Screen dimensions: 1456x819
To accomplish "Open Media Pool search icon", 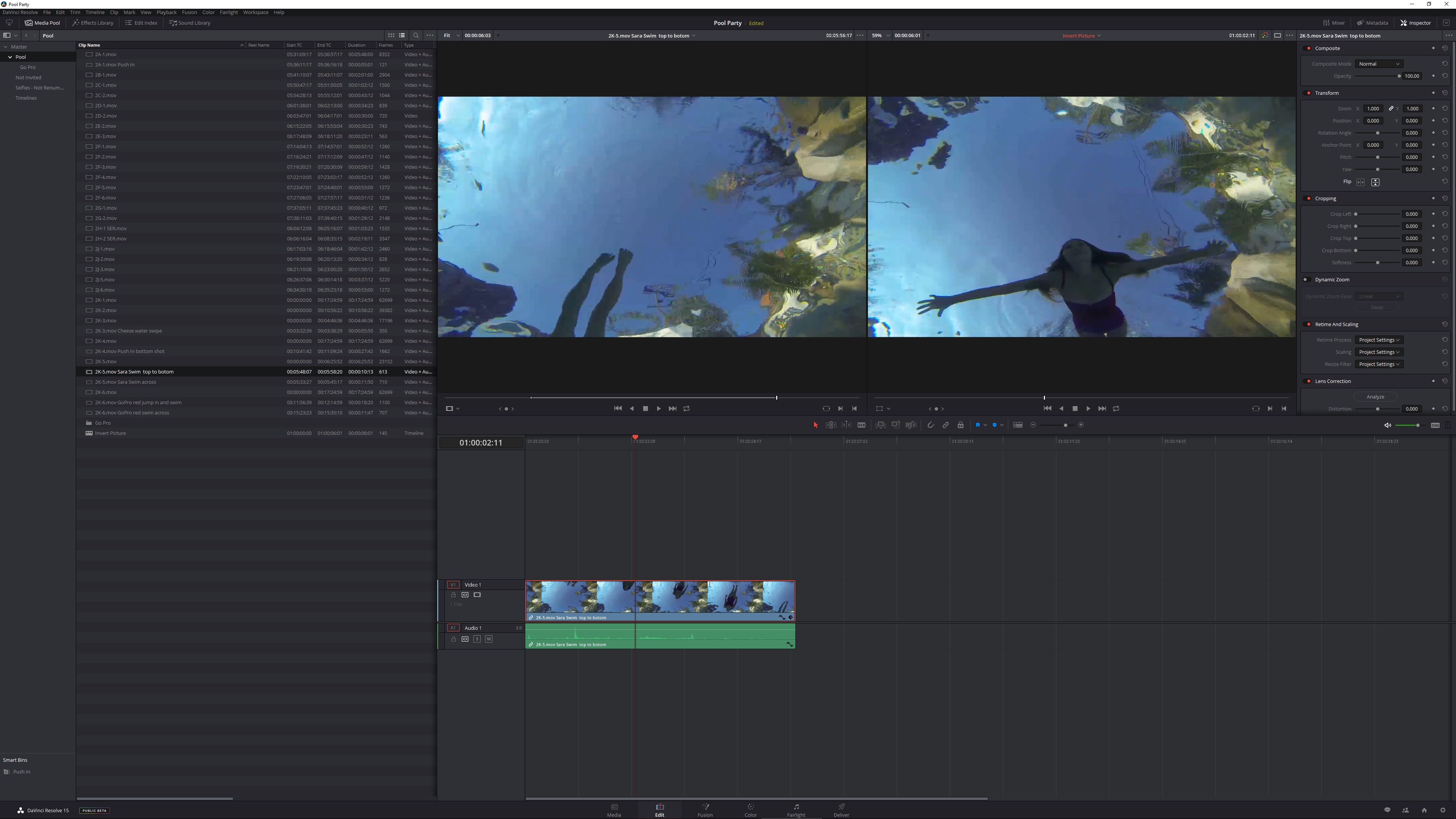I will coord(416,36).
